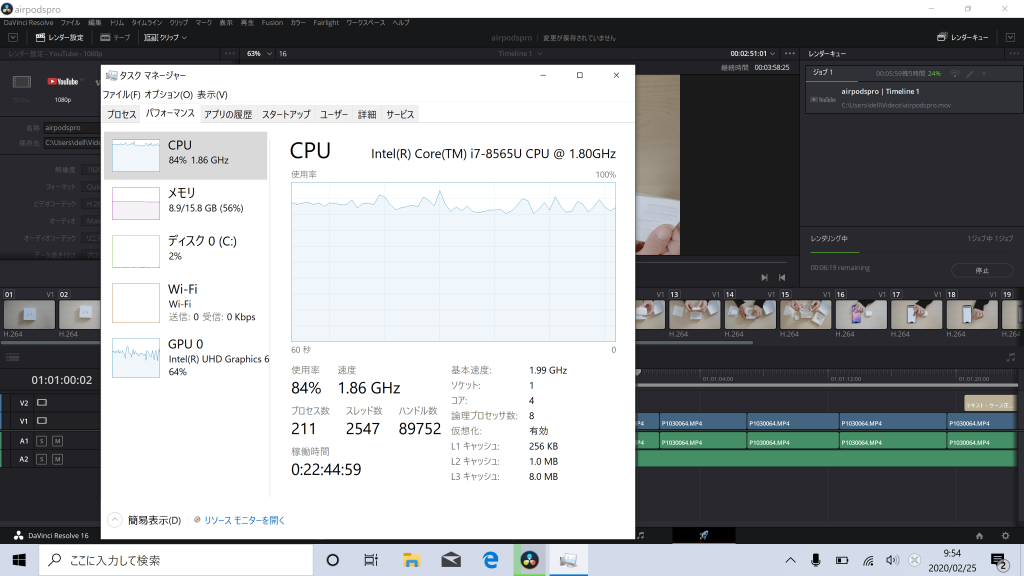Select clip thumbnail 16 in clip strip
Screen dimensions: 1024x576
click(861, 314)
